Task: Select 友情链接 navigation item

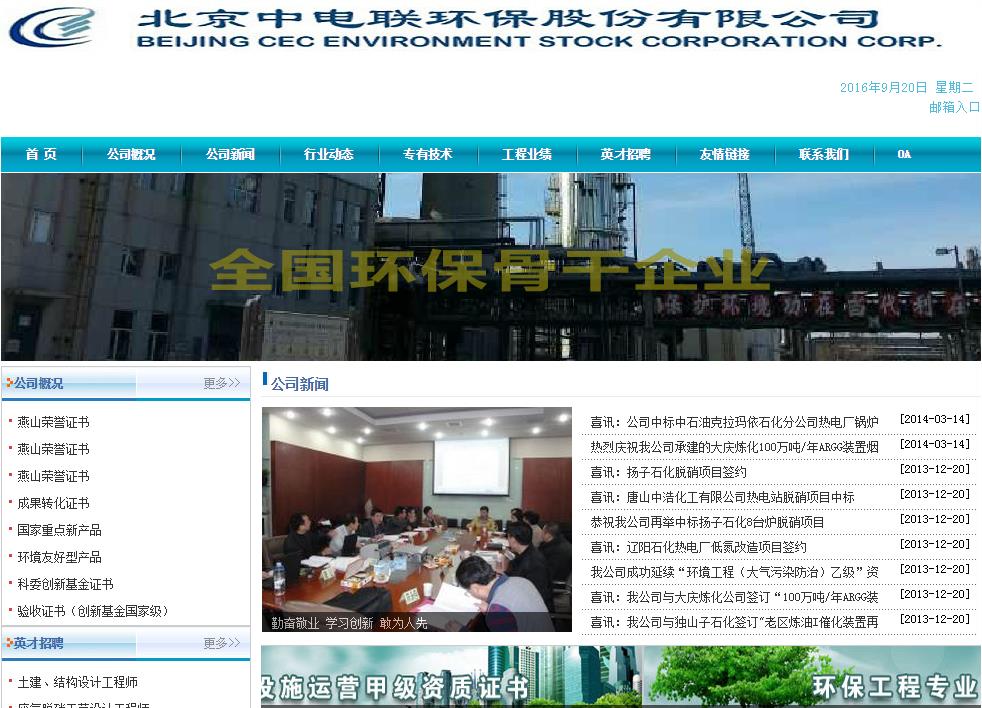Action: coord(725,154)
